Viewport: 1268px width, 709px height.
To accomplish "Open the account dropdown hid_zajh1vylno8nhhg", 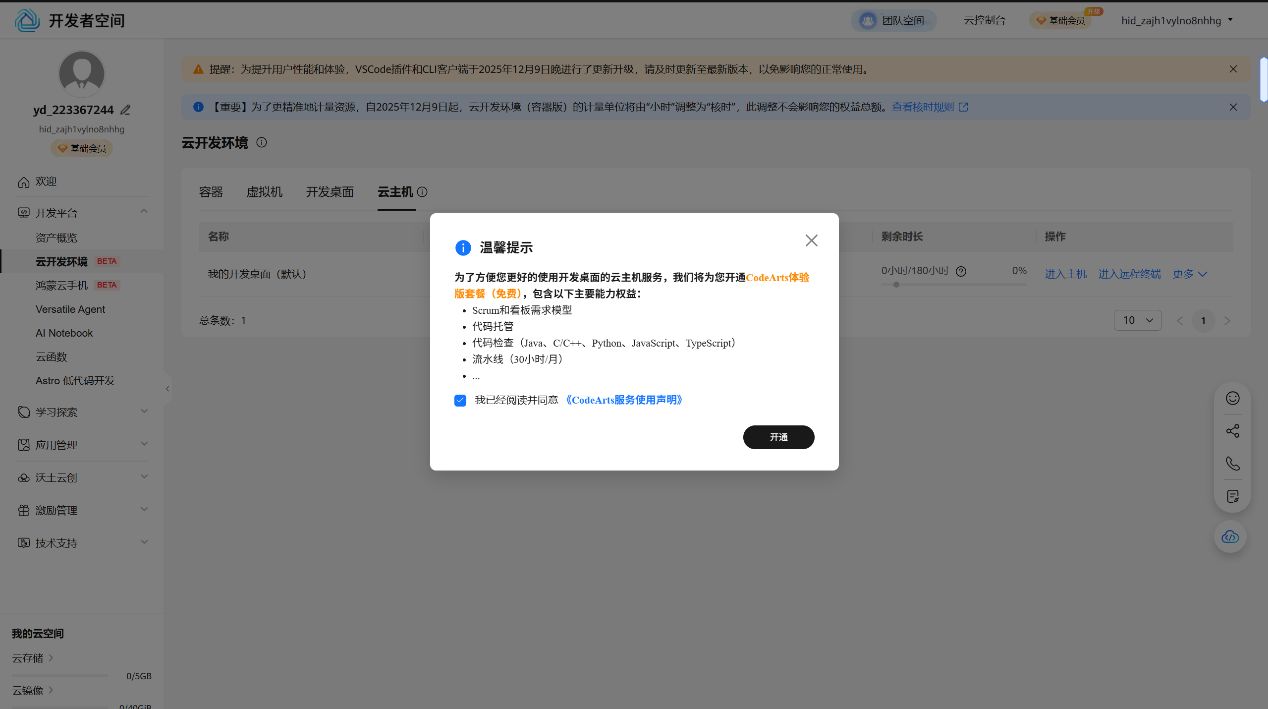I will point(1177,20).
